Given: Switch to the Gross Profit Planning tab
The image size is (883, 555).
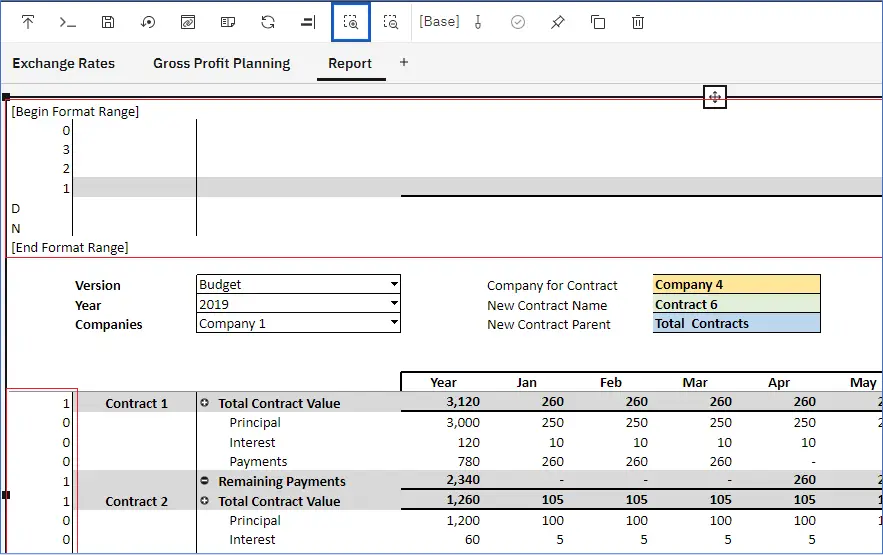Looking at the screenshot, I should (221, 63).
